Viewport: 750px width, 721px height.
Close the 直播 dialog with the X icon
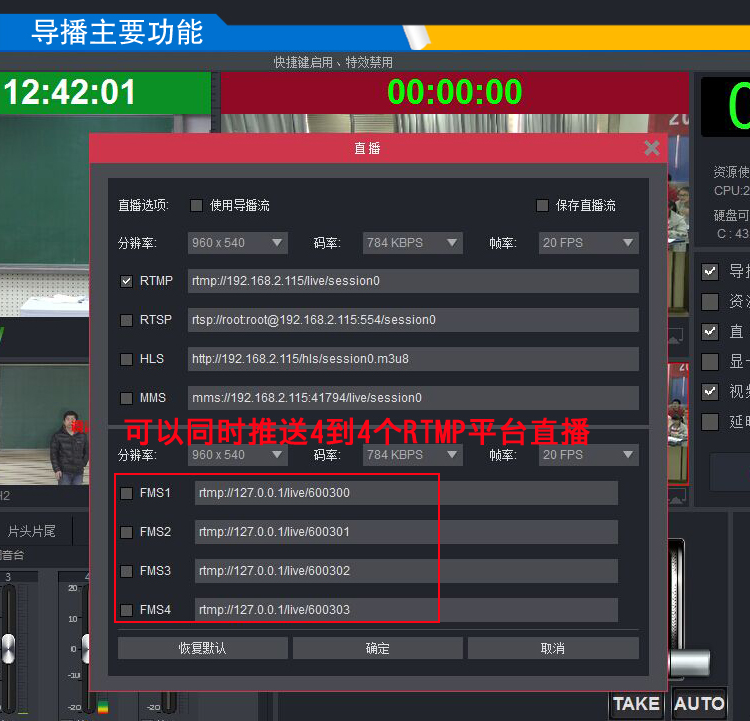652,148
